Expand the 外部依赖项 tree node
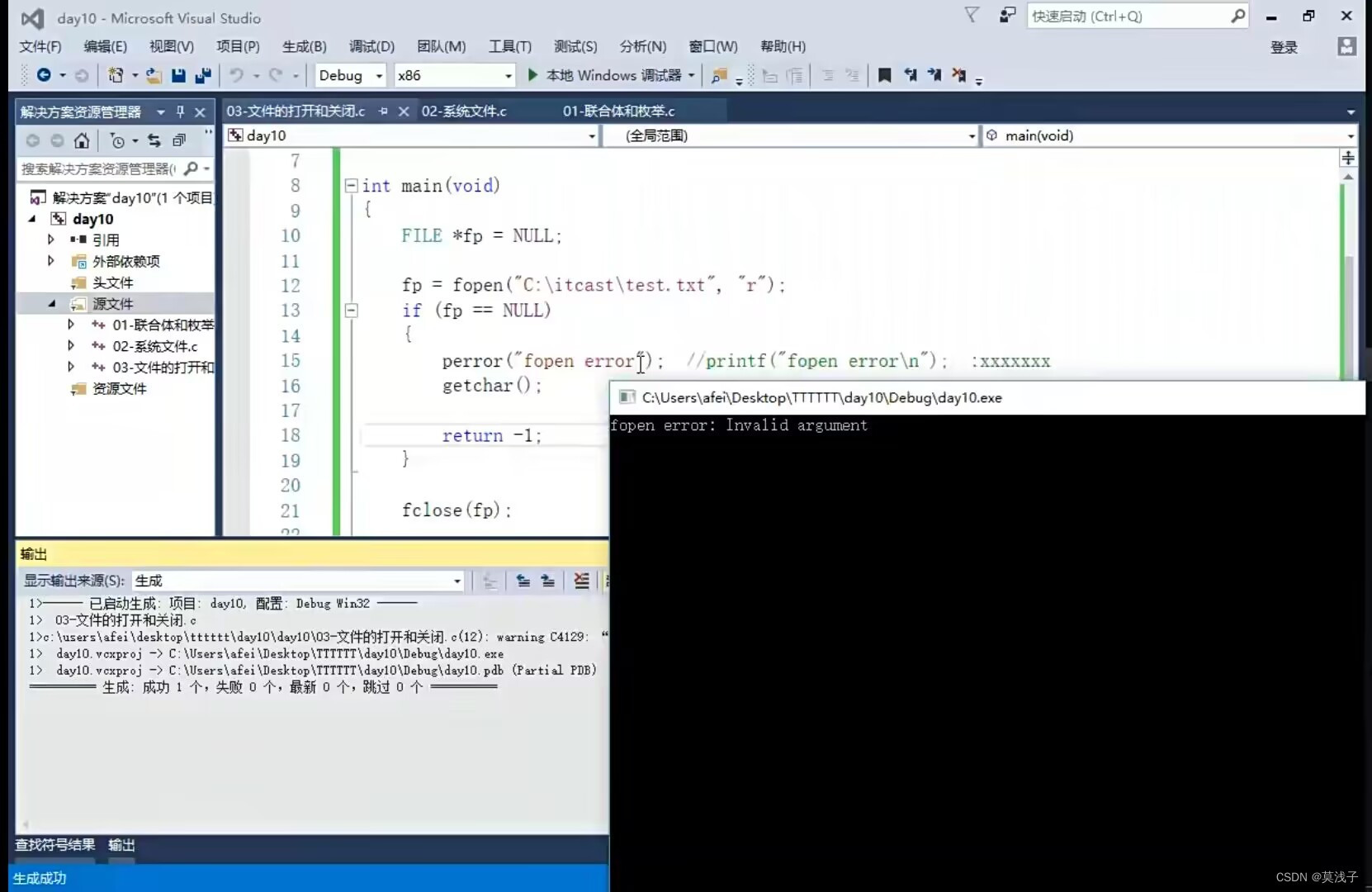The height and width of the screenshot is (892, 1372). click(x=51, y=261)
